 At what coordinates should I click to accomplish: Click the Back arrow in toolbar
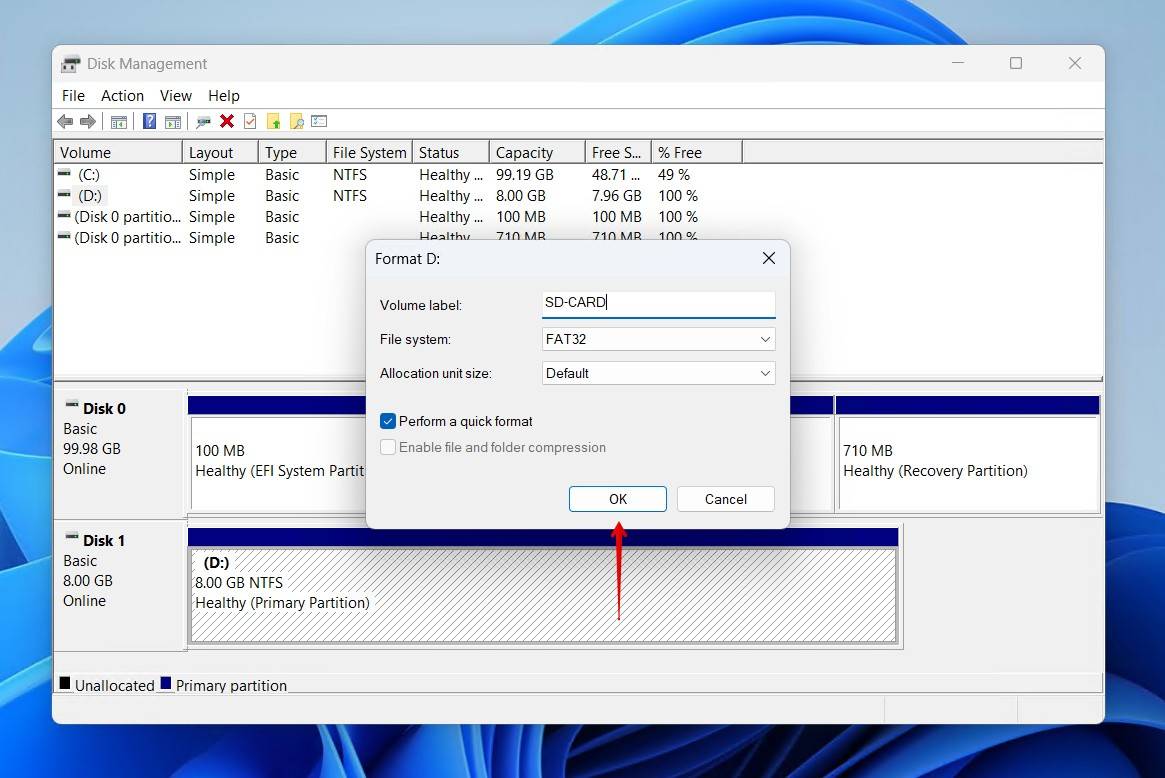(65, 121)
